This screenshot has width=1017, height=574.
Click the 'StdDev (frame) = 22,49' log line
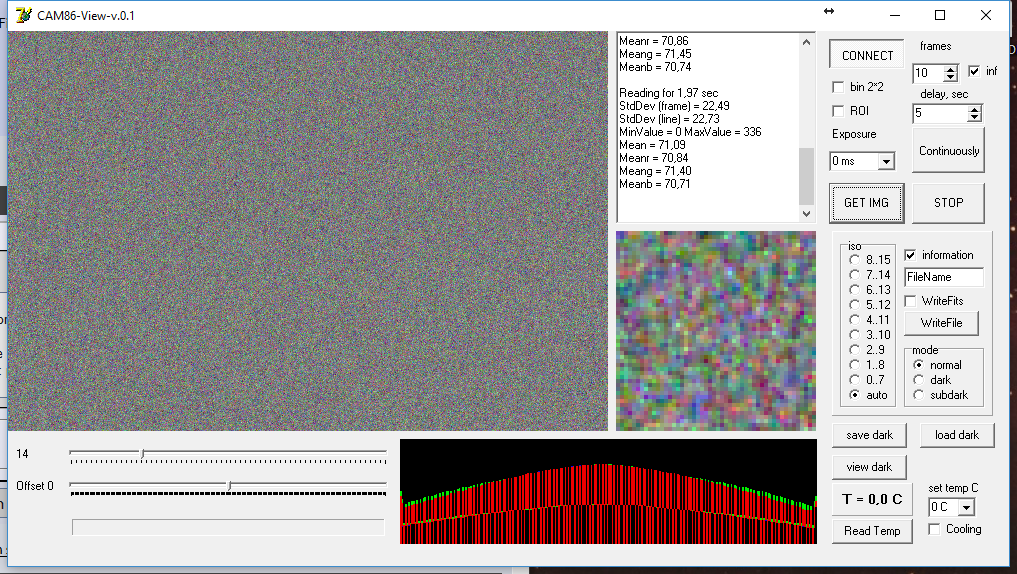(674, 106)
